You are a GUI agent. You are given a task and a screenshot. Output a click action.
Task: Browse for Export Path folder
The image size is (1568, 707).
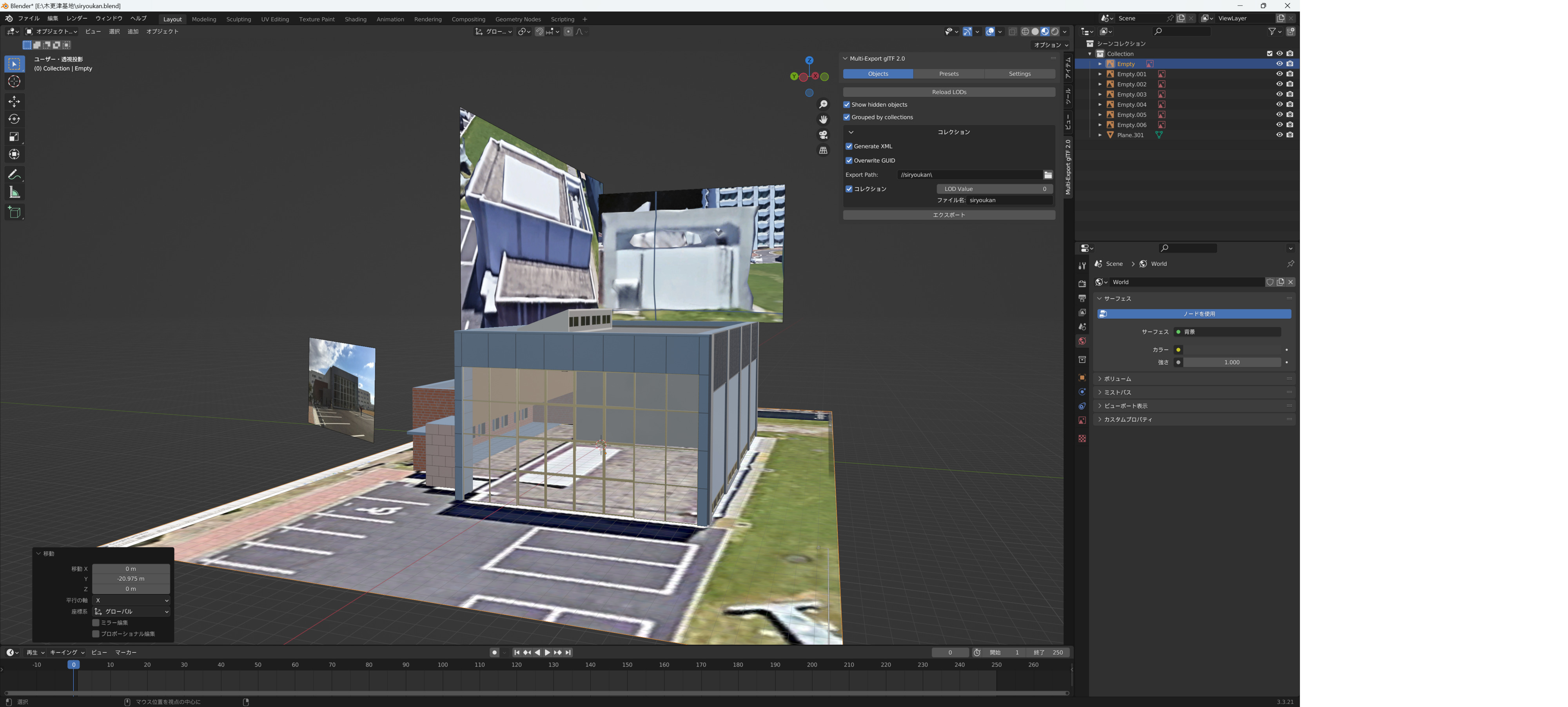tap(1047, 175)
